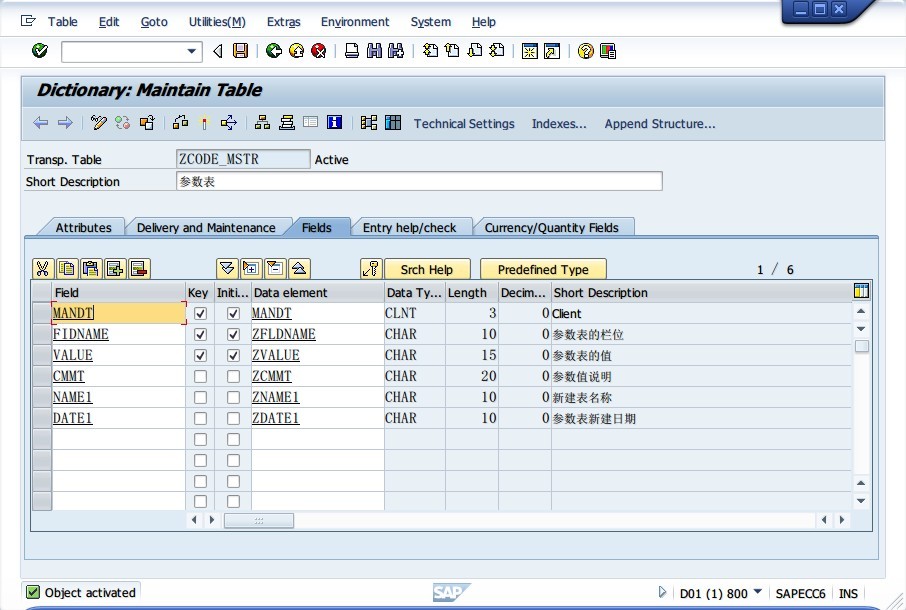The width and height of the screenshot is (906, 610).
Task: Open the Goto menu
Action: pyautogui.click(x=154, y=22)
